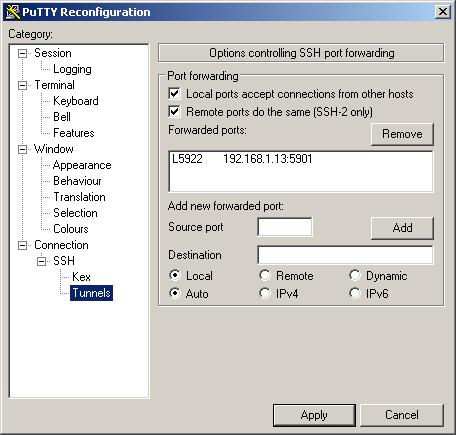
Task: Apply the reconfiguration changes
Action: (314, 415)
